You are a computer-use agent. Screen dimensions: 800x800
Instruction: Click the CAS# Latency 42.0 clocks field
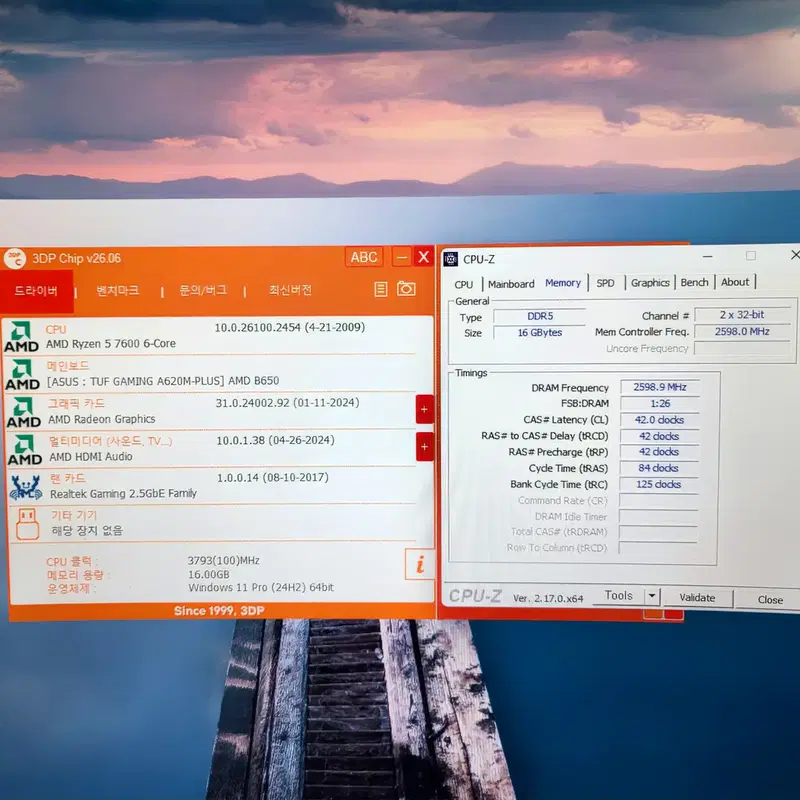coord(659,420)
